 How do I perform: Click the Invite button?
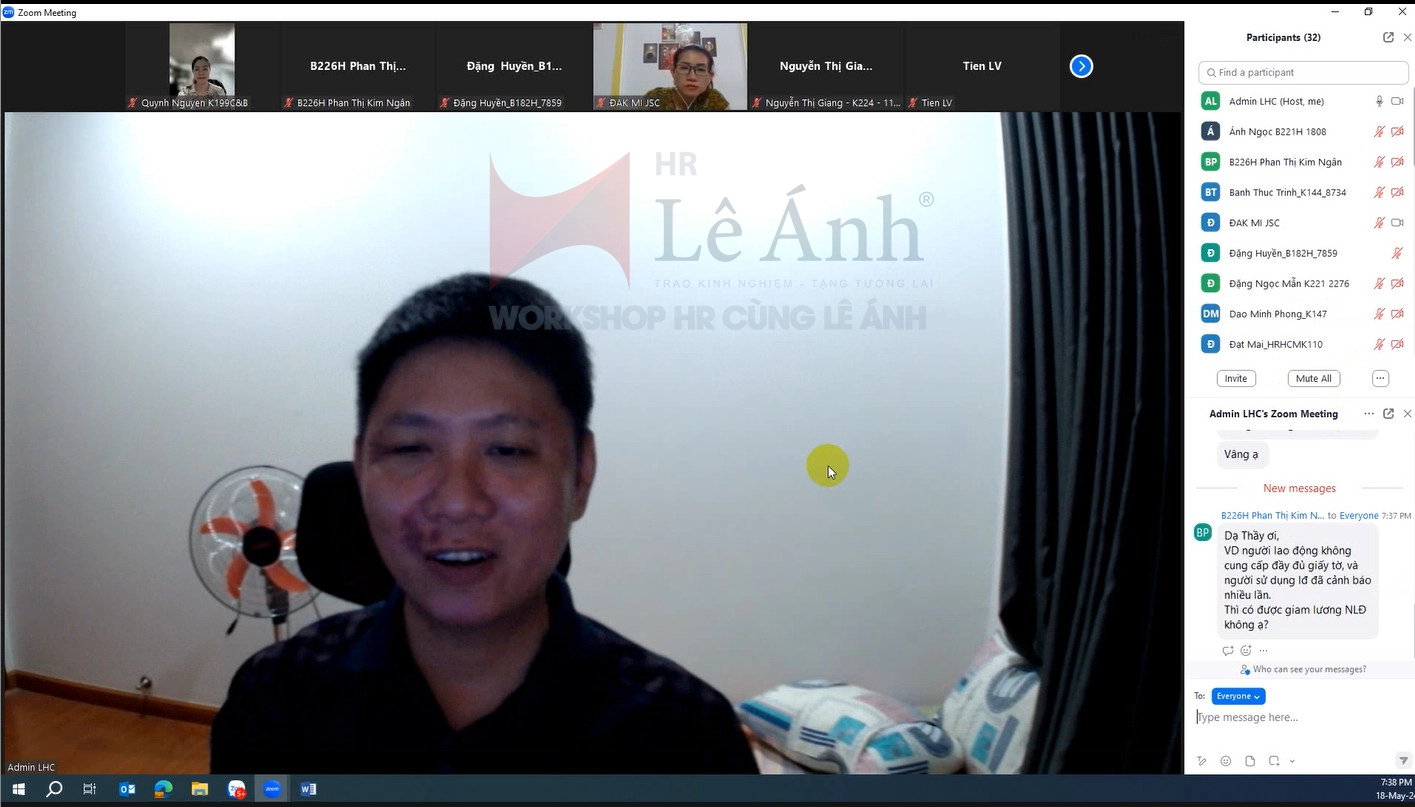point(1236,379)
